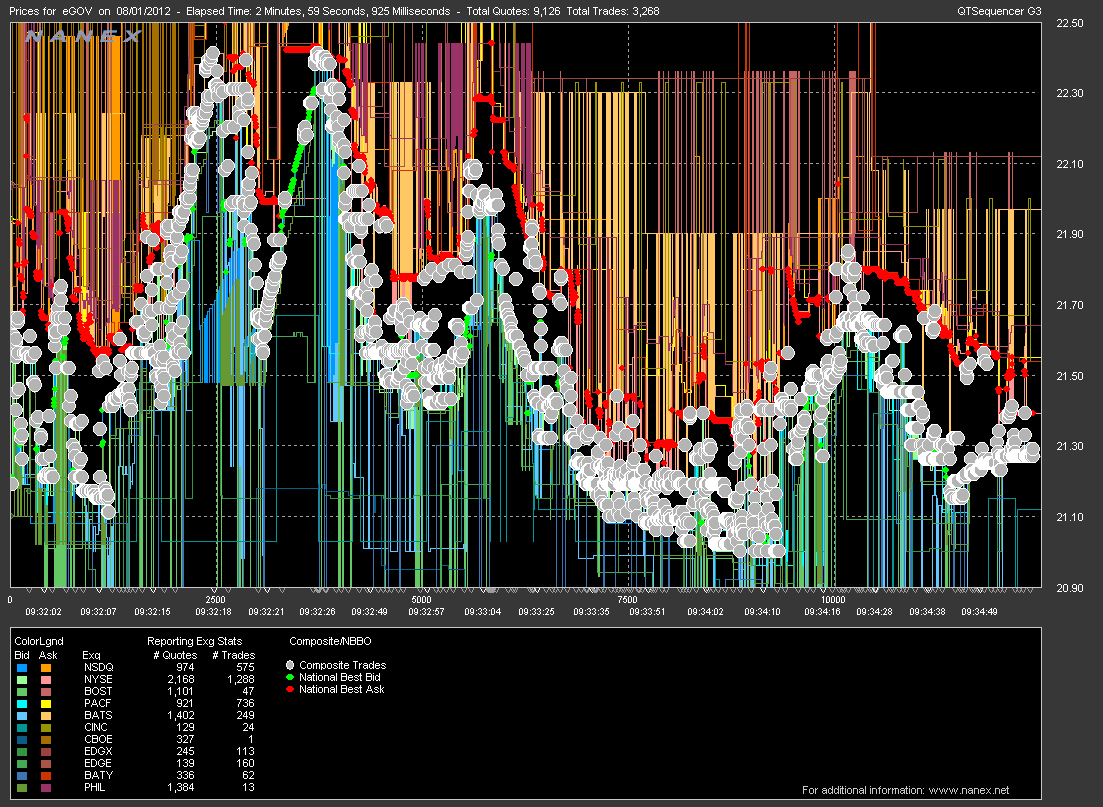Select the # Trades column header
The width and height of the screenshot is (1103, 807).
pyautogui.click(x=234, y=655)
